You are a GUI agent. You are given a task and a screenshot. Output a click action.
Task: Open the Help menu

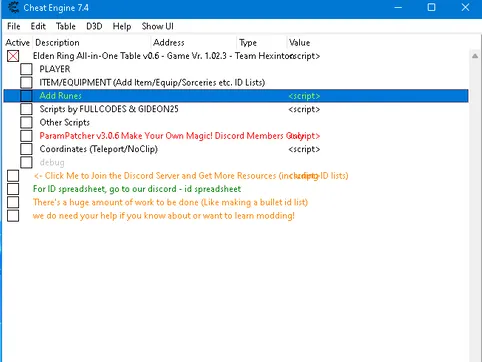pyautogui.click(x=122, y=26)
